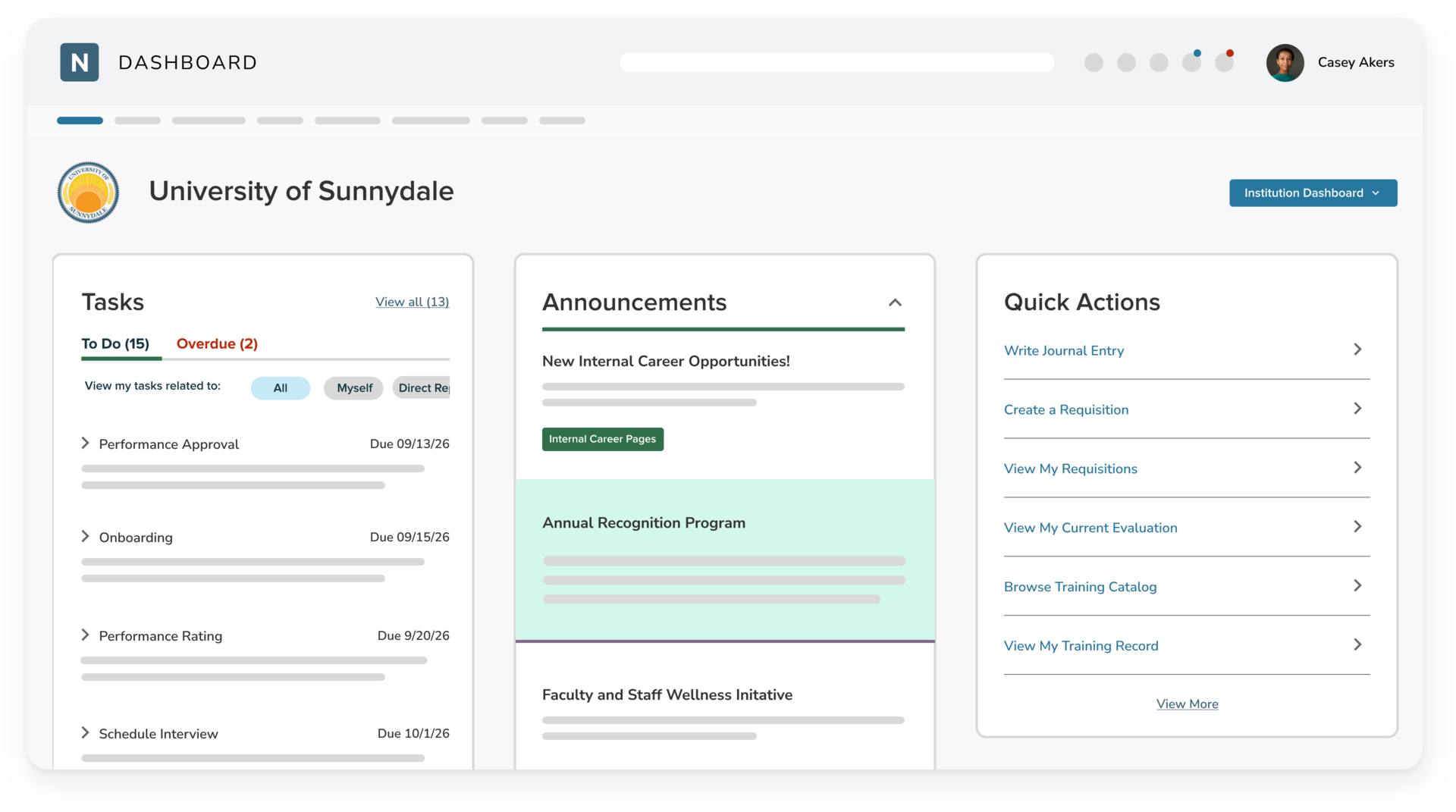Click arrow beside View My Current Evaluation

coord(1357,527)
